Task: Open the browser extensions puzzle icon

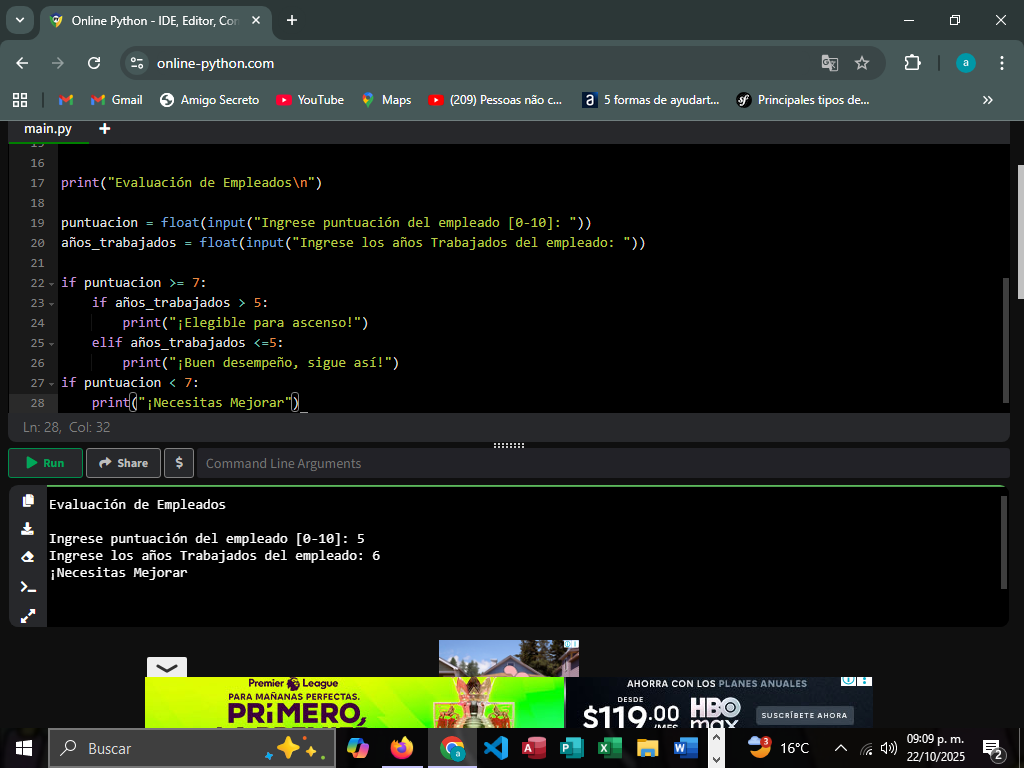Action: tap(912, 63)
